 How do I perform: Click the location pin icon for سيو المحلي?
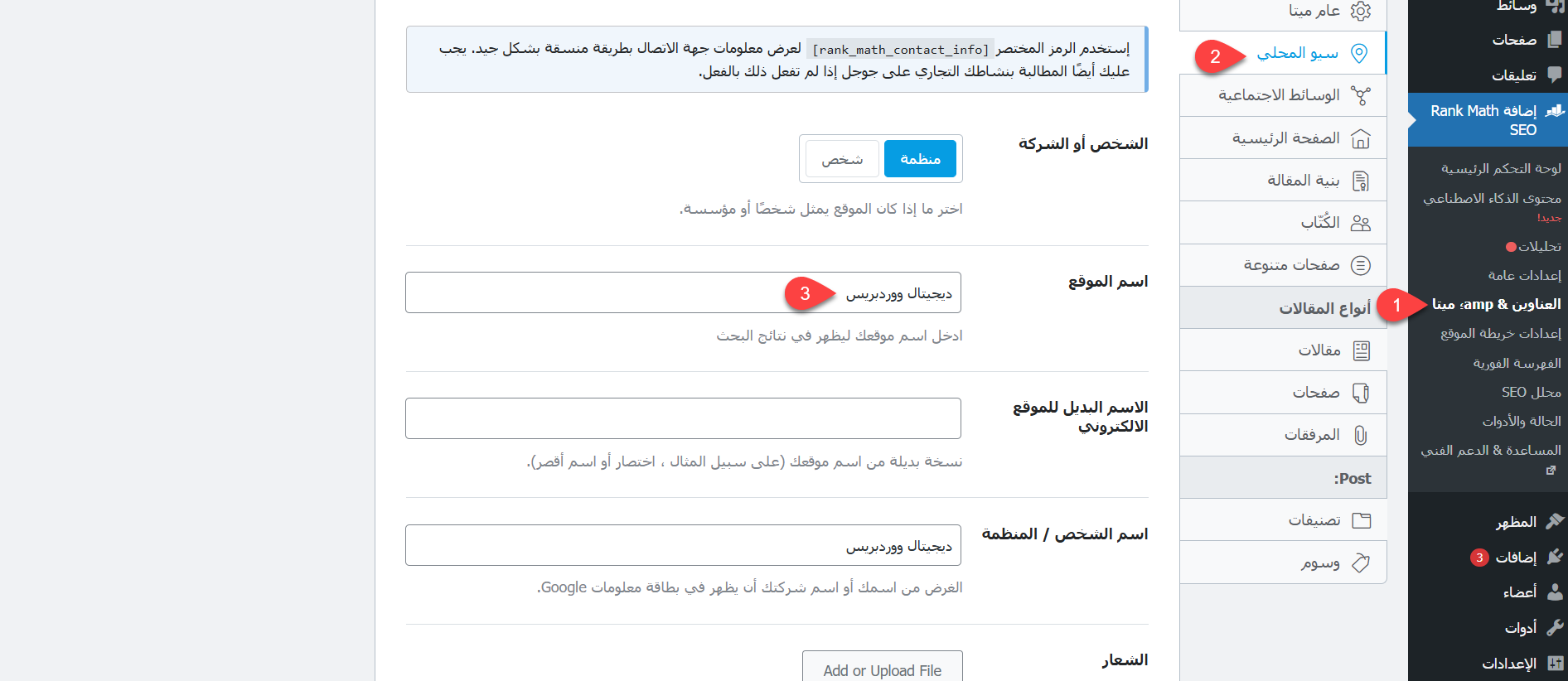pyautogui.click(x=1359, y=53)
